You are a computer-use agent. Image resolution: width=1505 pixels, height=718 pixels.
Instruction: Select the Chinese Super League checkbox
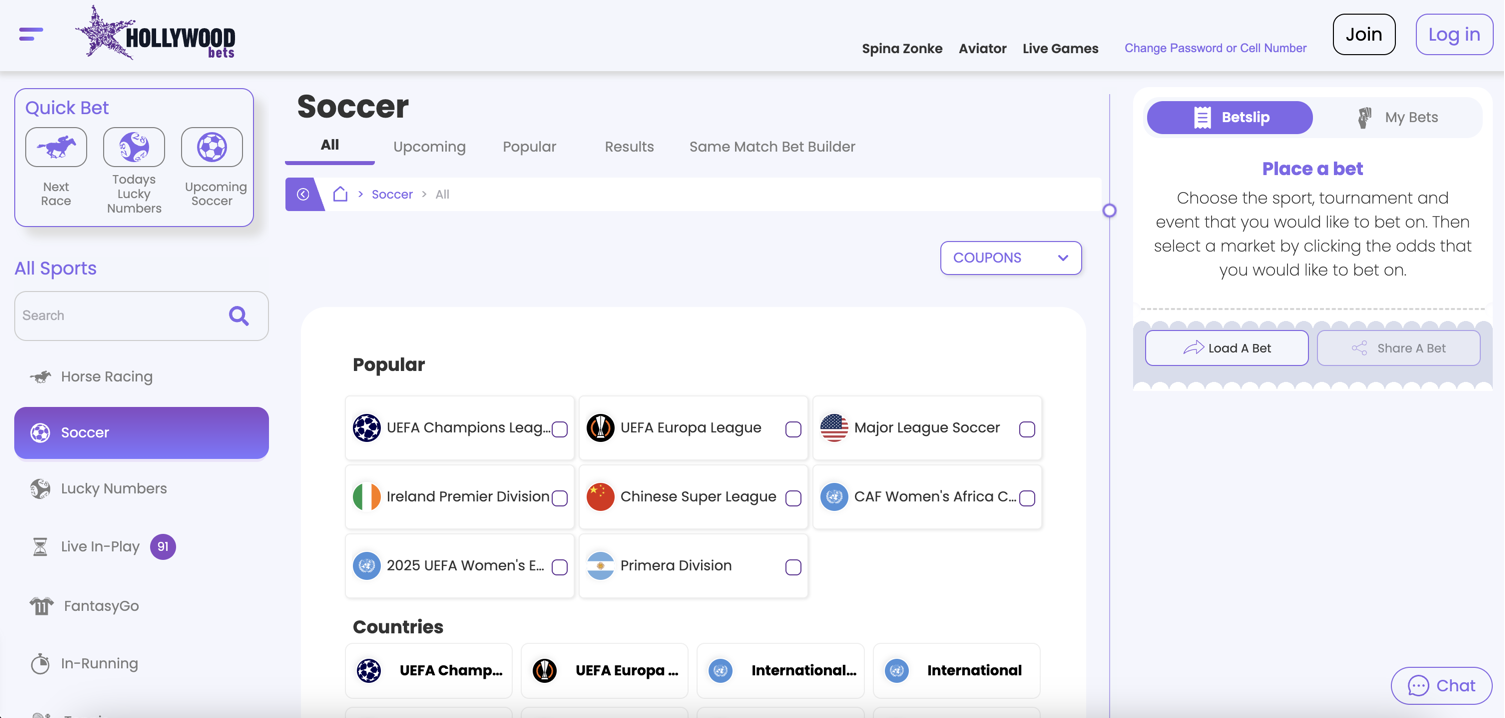(793, 497)
